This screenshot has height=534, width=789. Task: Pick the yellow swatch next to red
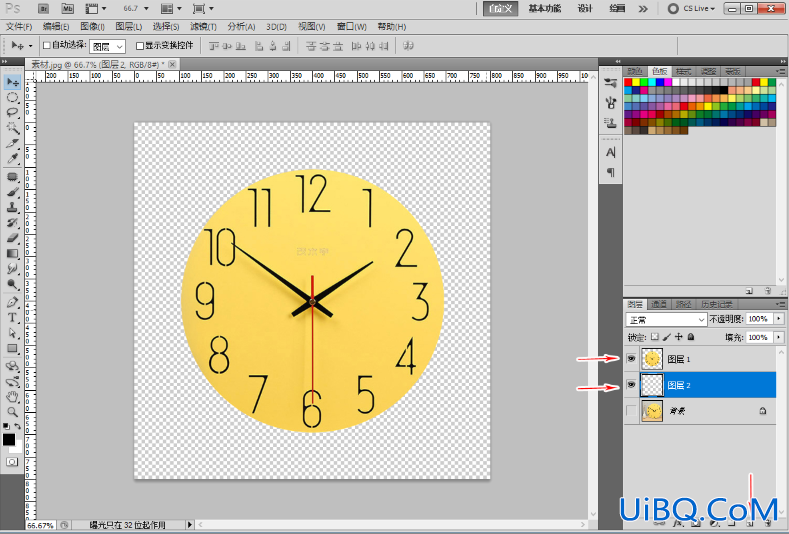pyautogui.click(x=636, y=82)
